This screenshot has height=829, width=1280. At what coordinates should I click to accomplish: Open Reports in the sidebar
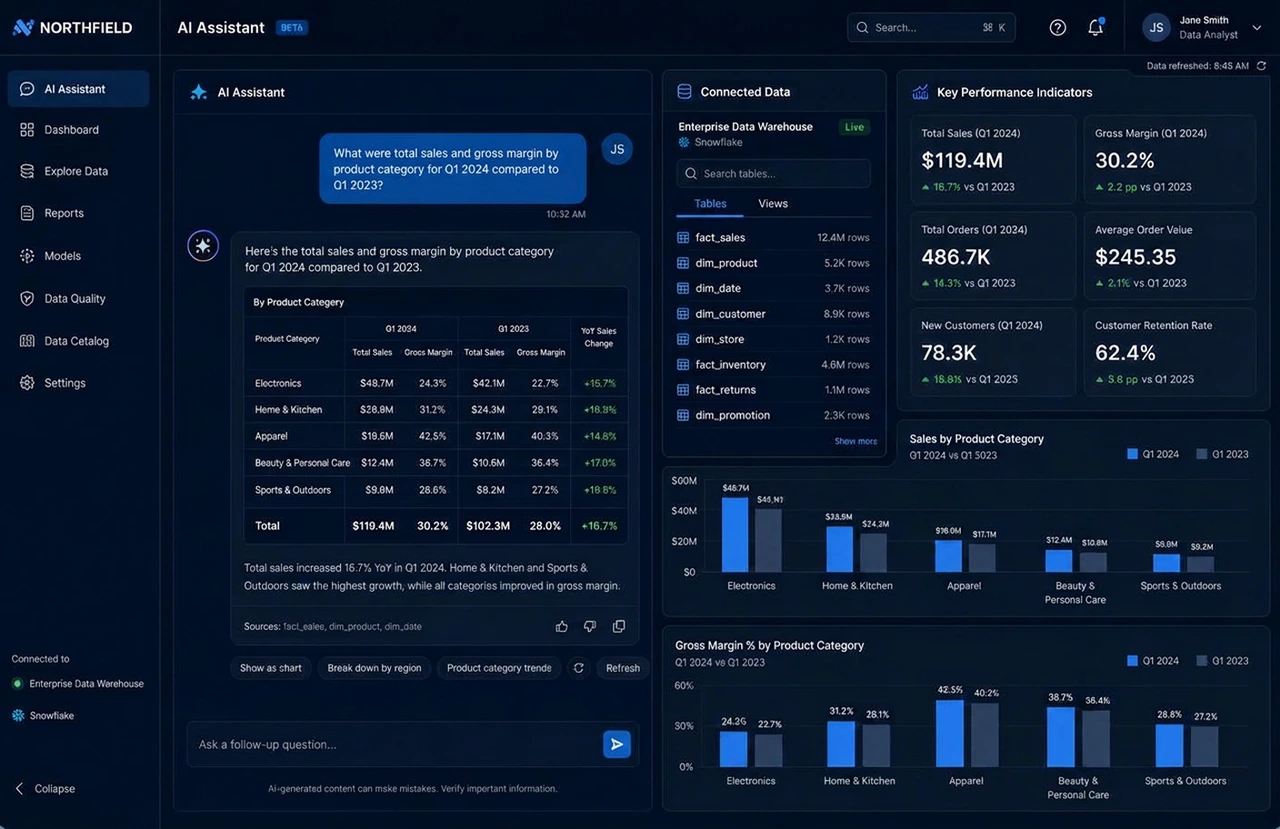pos(78,213)
